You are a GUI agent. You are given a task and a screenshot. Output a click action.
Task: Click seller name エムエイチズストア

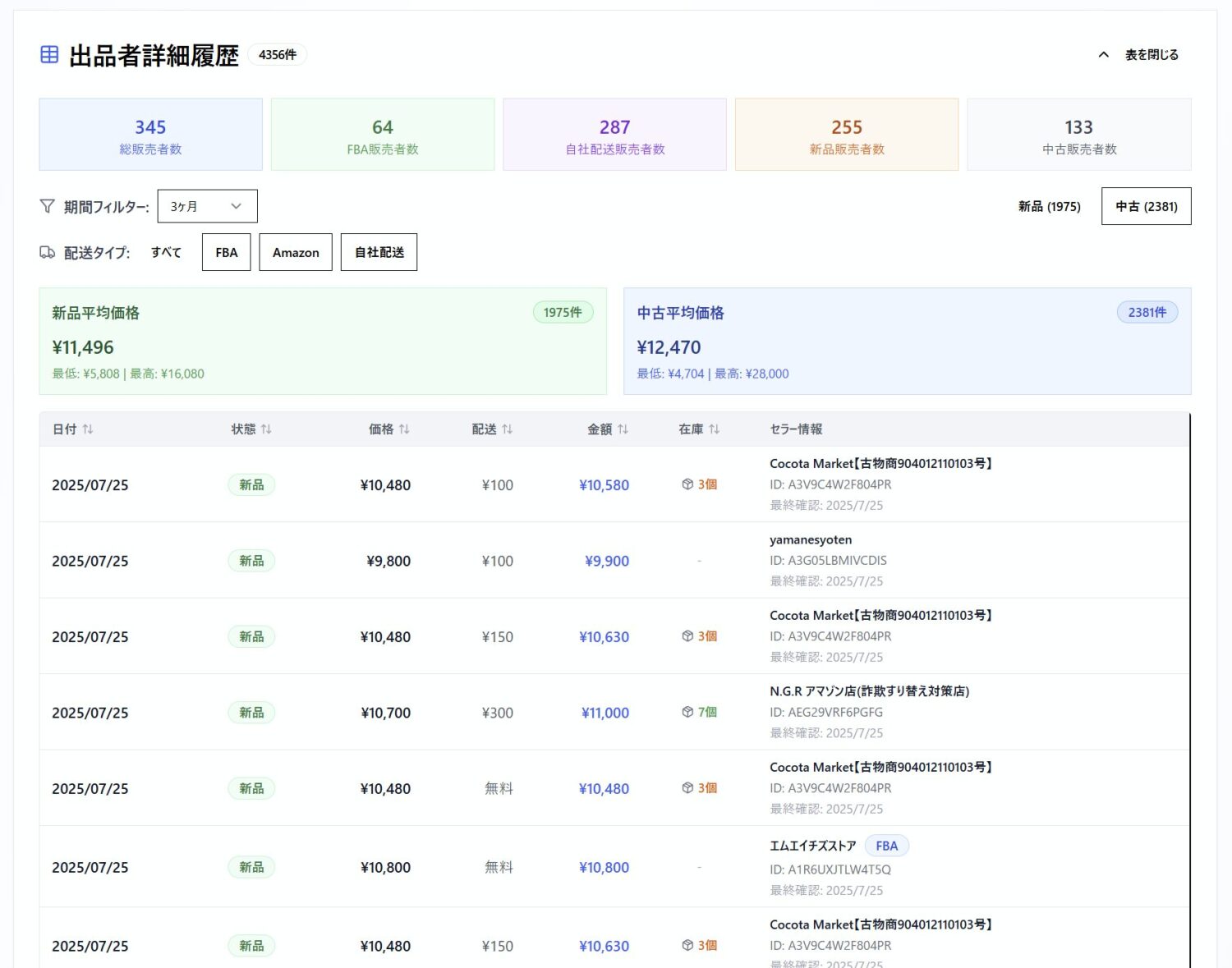point(812,846)
